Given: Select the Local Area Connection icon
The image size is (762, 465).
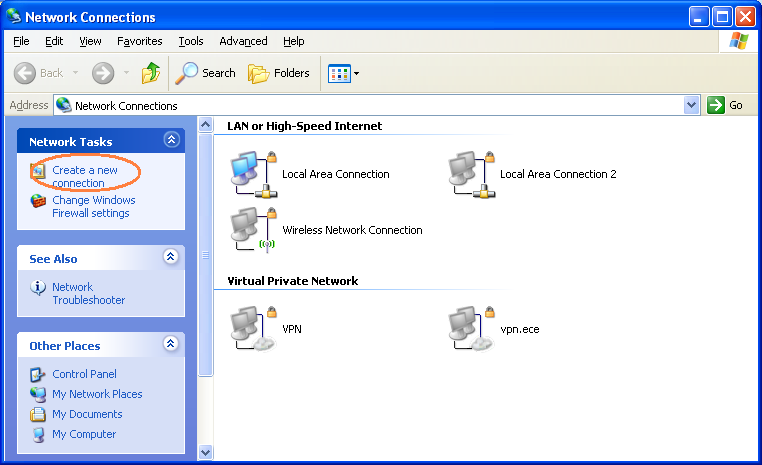Looking at the screenshot, I should [254, 174].
